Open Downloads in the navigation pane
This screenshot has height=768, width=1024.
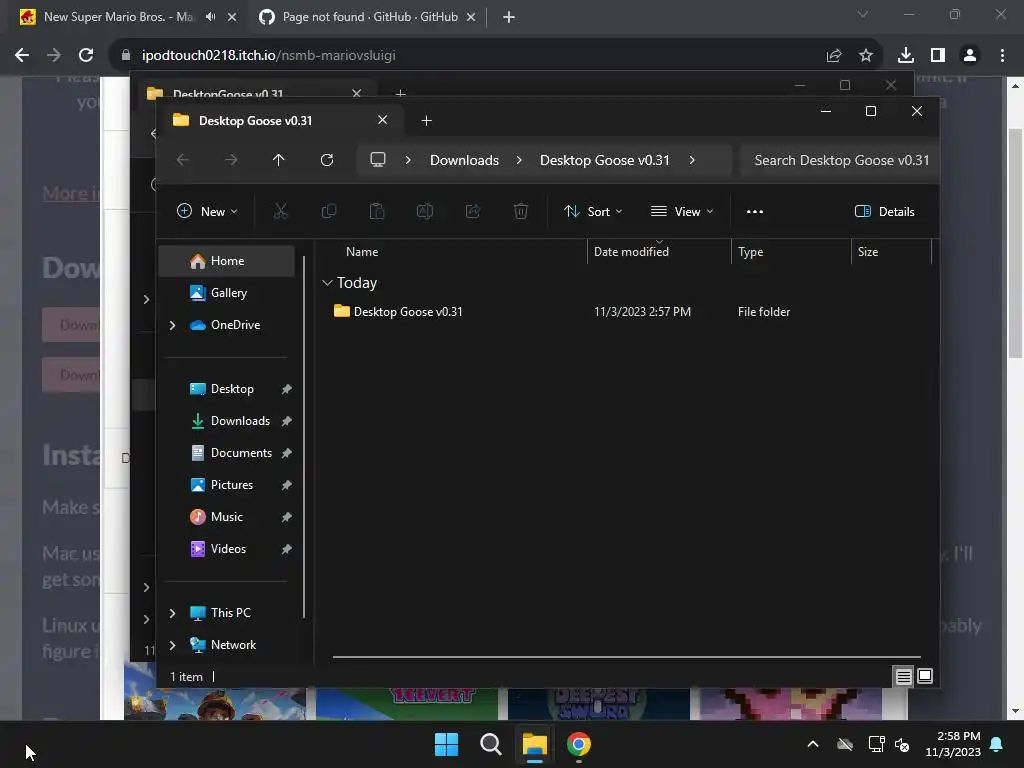coord(227,421)
